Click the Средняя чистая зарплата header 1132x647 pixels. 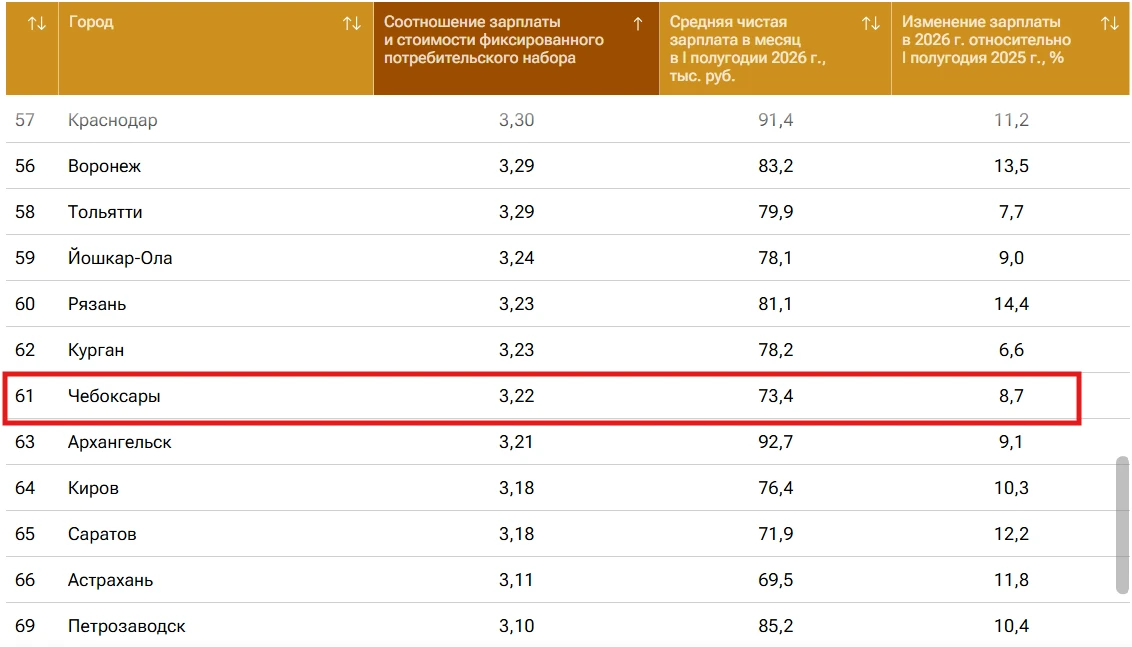(x=775, y=48)
